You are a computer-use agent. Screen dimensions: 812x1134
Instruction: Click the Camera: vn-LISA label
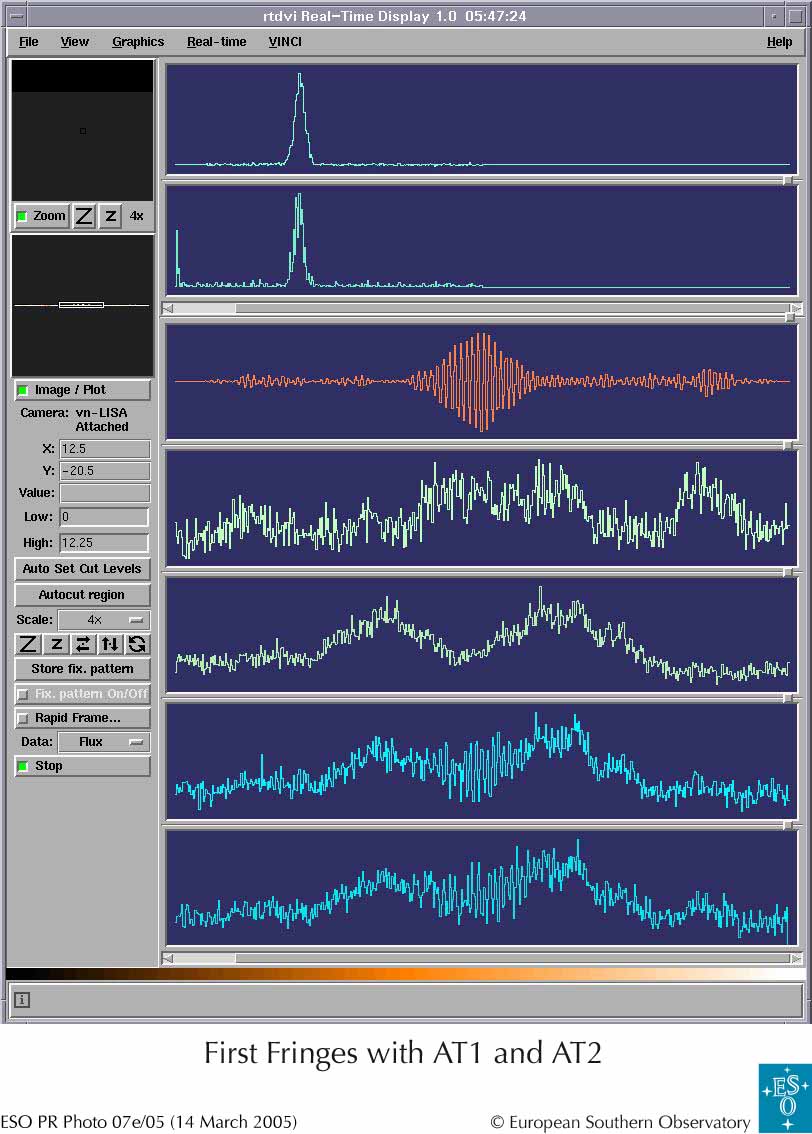(74, 412)
